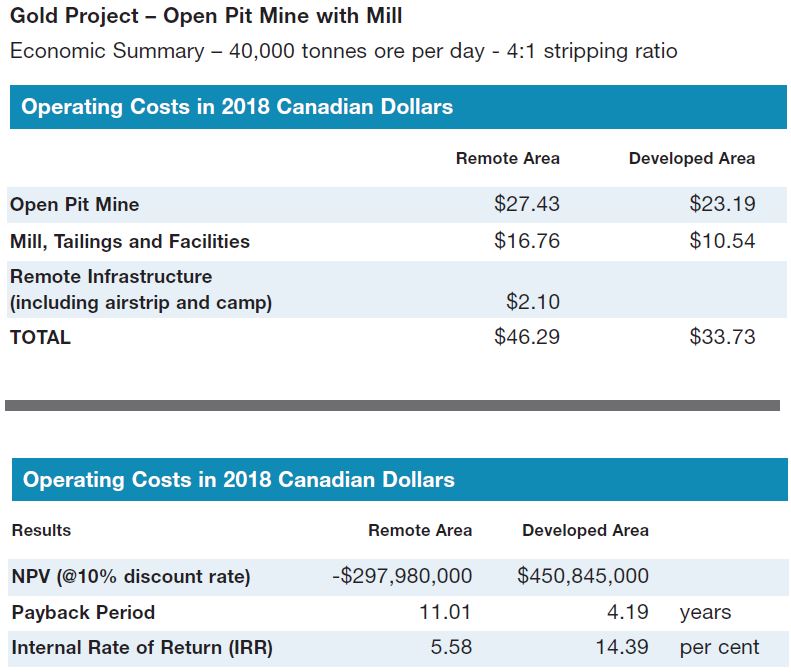Select the Internal Rate of Return (IRR) label
791x672 pixels.
click(x=141, y=648)
